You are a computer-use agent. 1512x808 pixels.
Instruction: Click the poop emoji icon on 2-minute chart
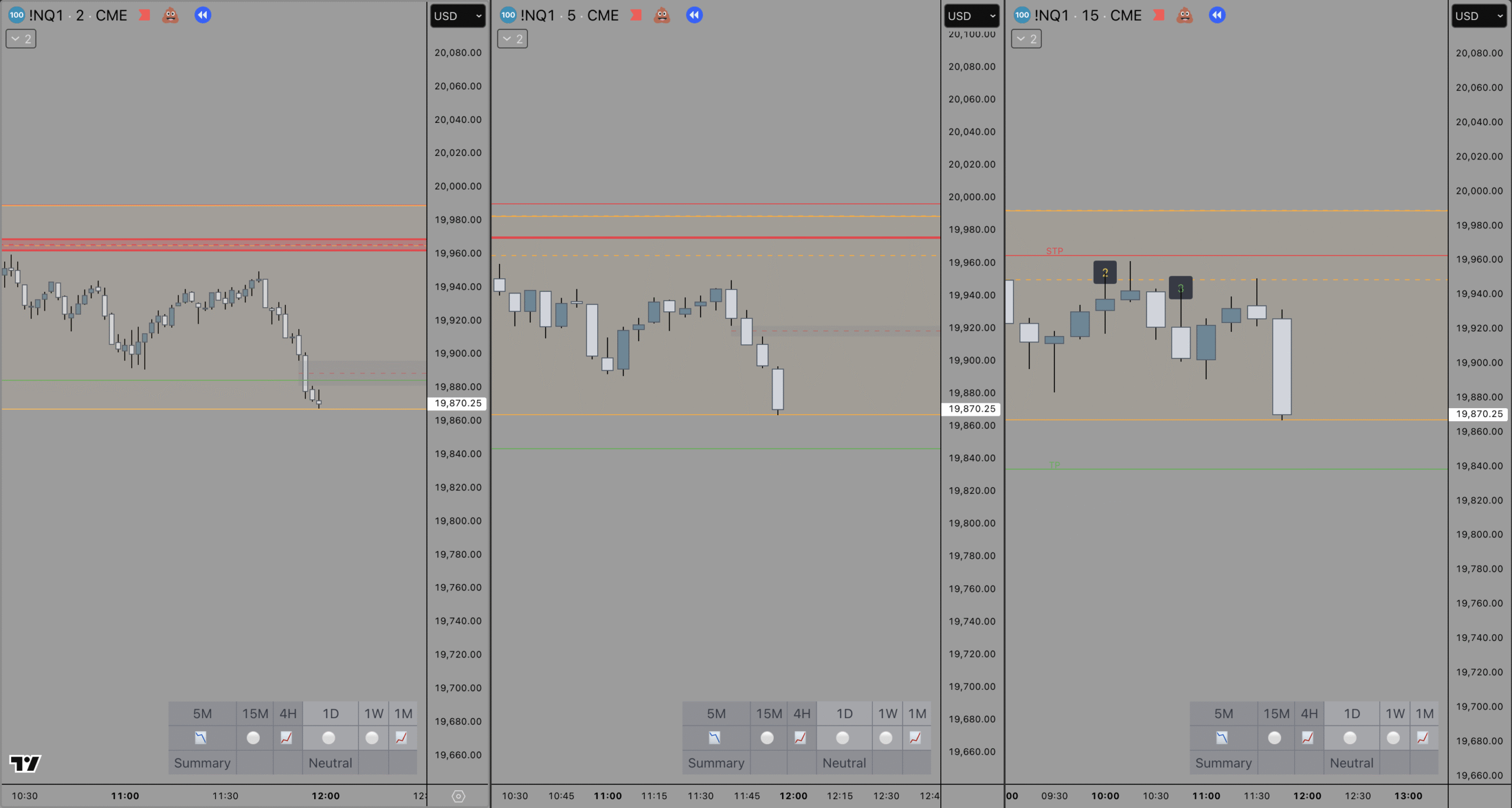click(x=171, y=15)
